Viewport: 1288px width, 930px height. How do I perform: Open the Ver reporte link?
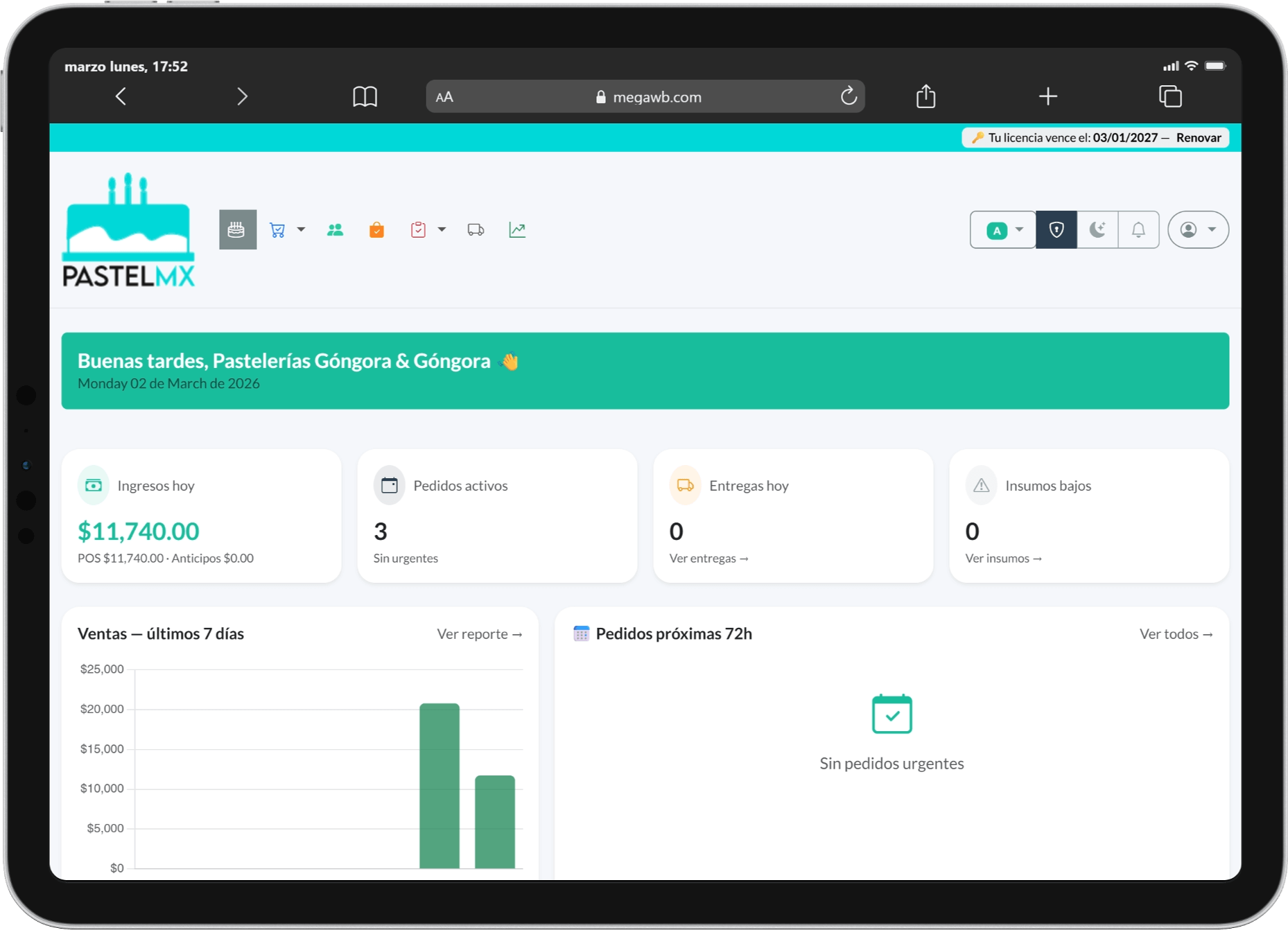click(479, 634)
